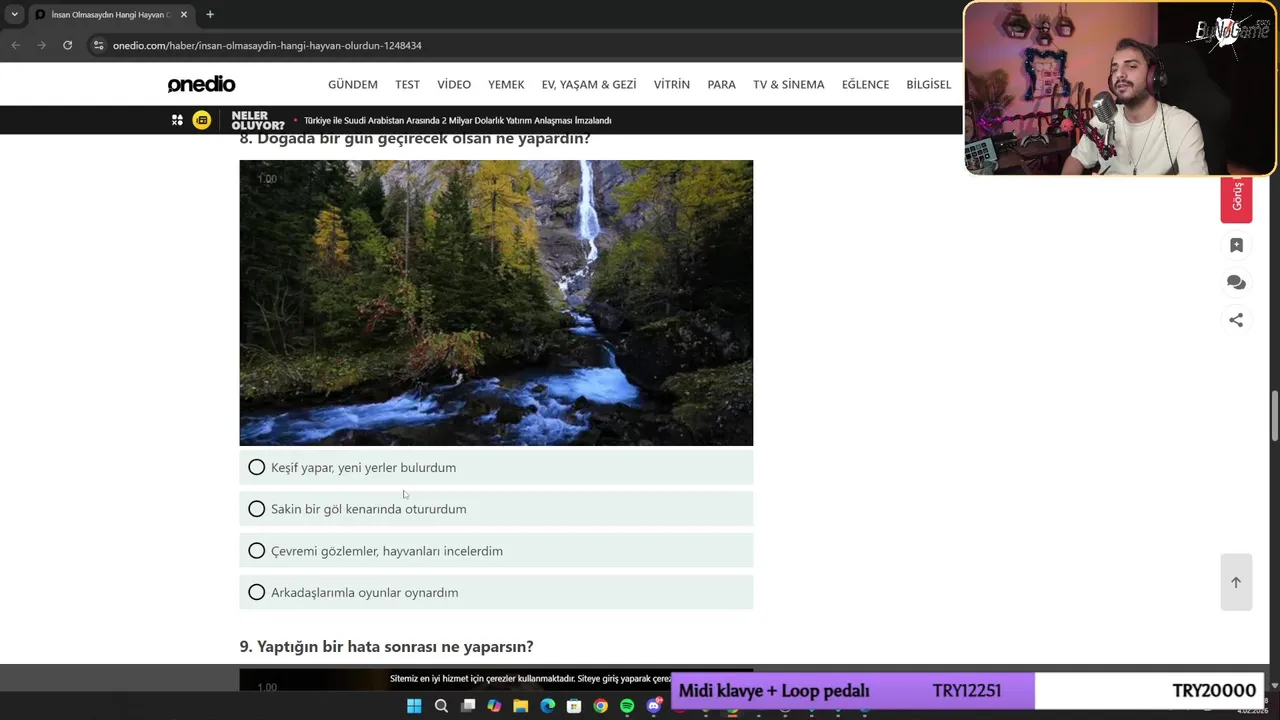This screenshot has width=1280, height=720.
Task: Click the question 8 heading text
Action: (x=415, y=139)
